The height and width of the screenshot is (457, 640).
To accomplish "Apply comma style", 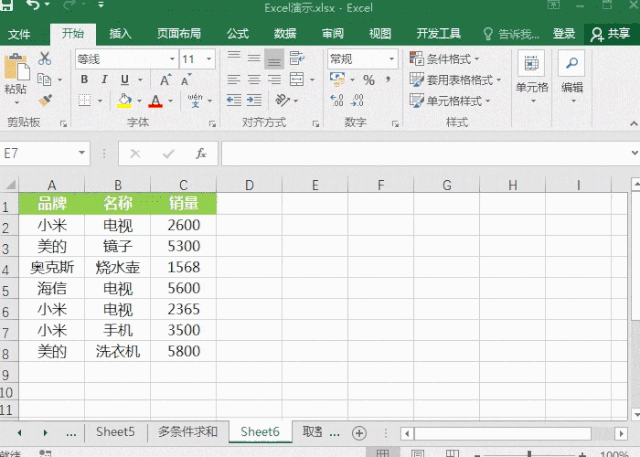I will pyautogui.click(x=388, y=79).
